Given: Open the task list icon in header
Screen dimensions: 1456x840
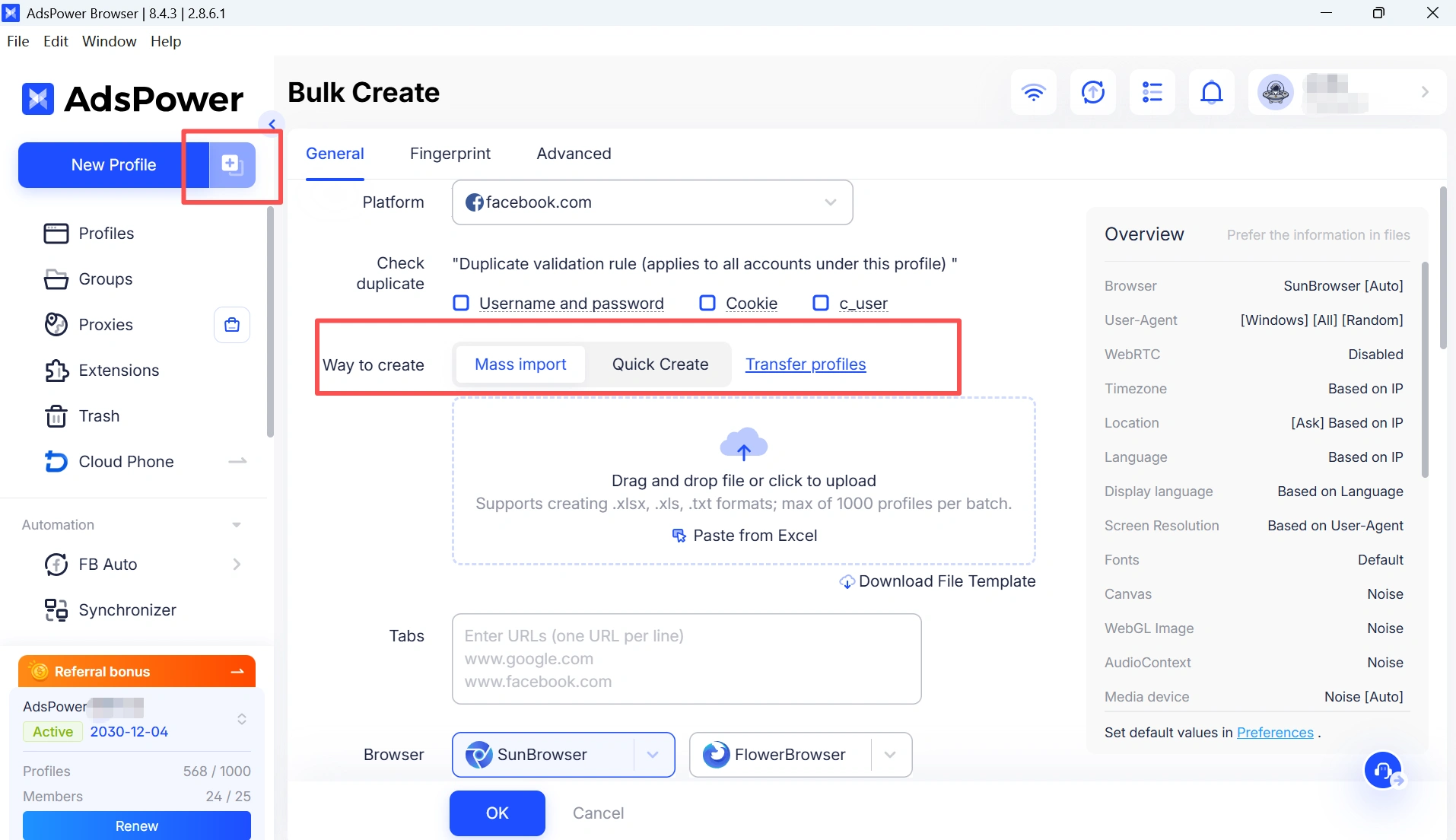Looking at the screenshot, I should (1152, 92).
